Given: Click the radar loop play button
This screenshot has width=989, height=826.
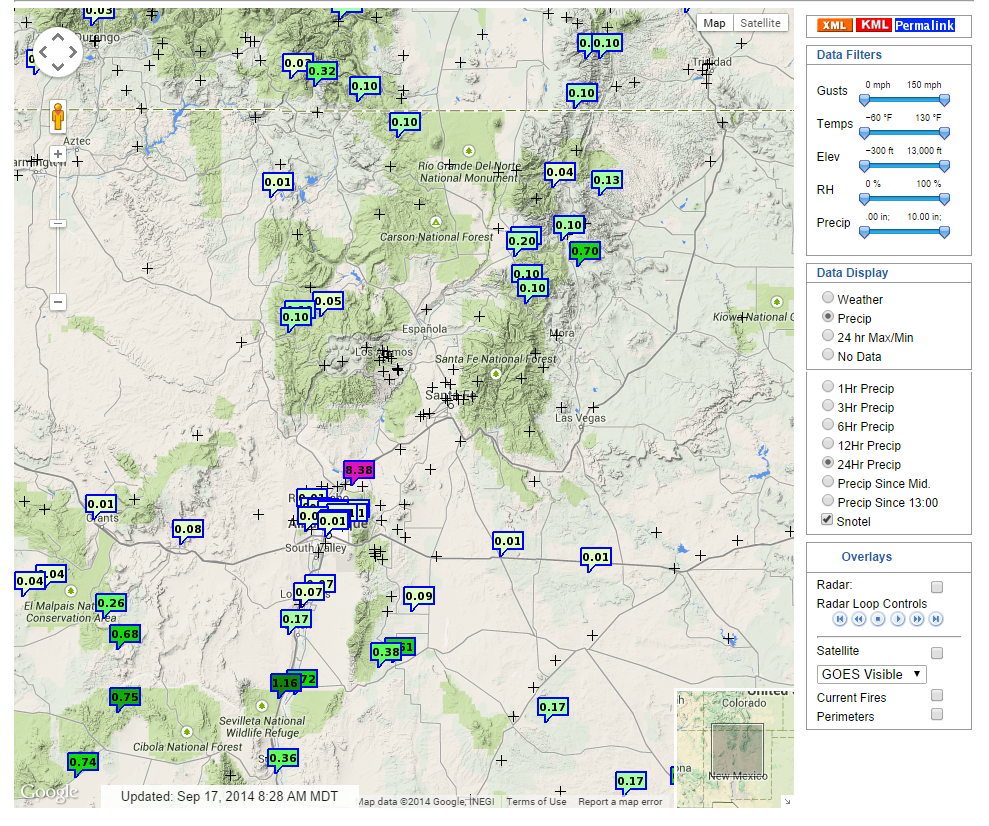Looking at the screenshot, I should point(897,619).
